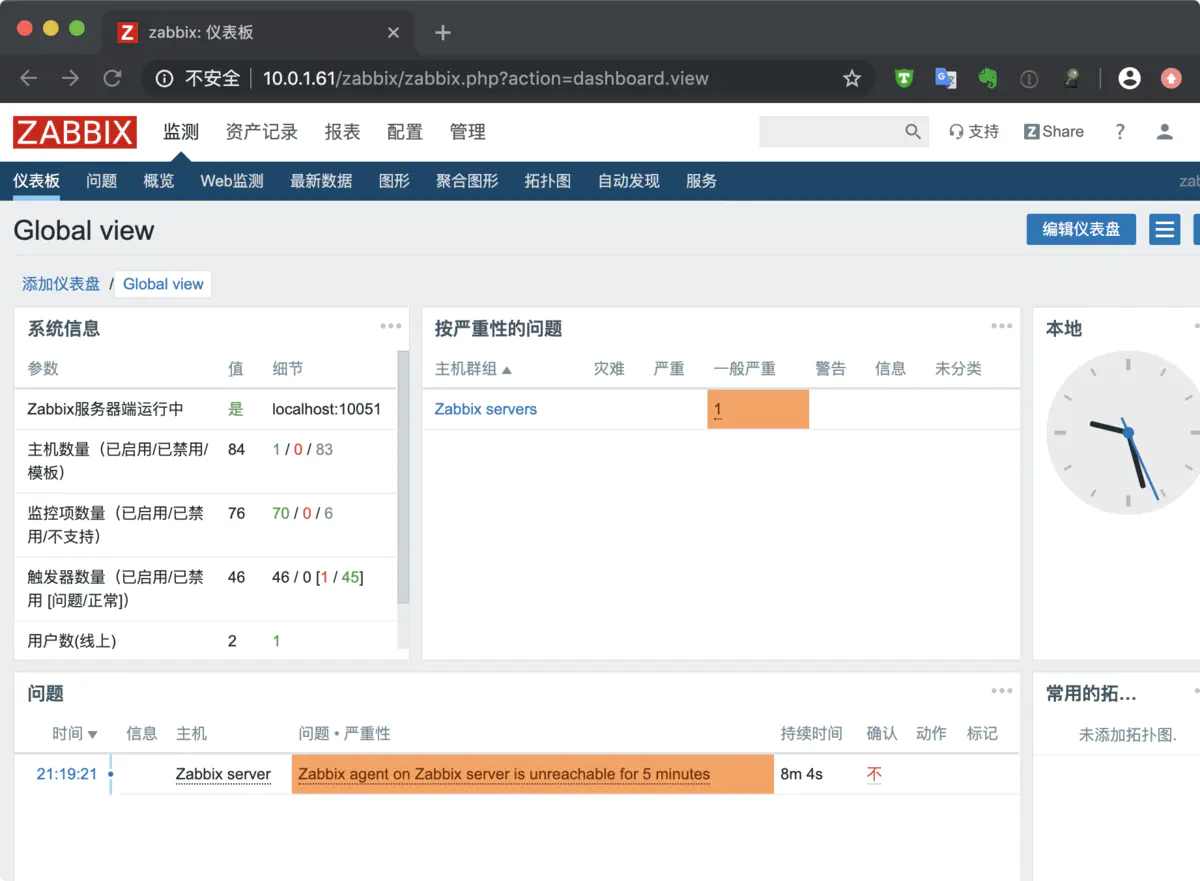Select the 仪表板 submenu tab
Viewport: 1200px width, 881px height.
pyautogui.click(x=37, y=181)
